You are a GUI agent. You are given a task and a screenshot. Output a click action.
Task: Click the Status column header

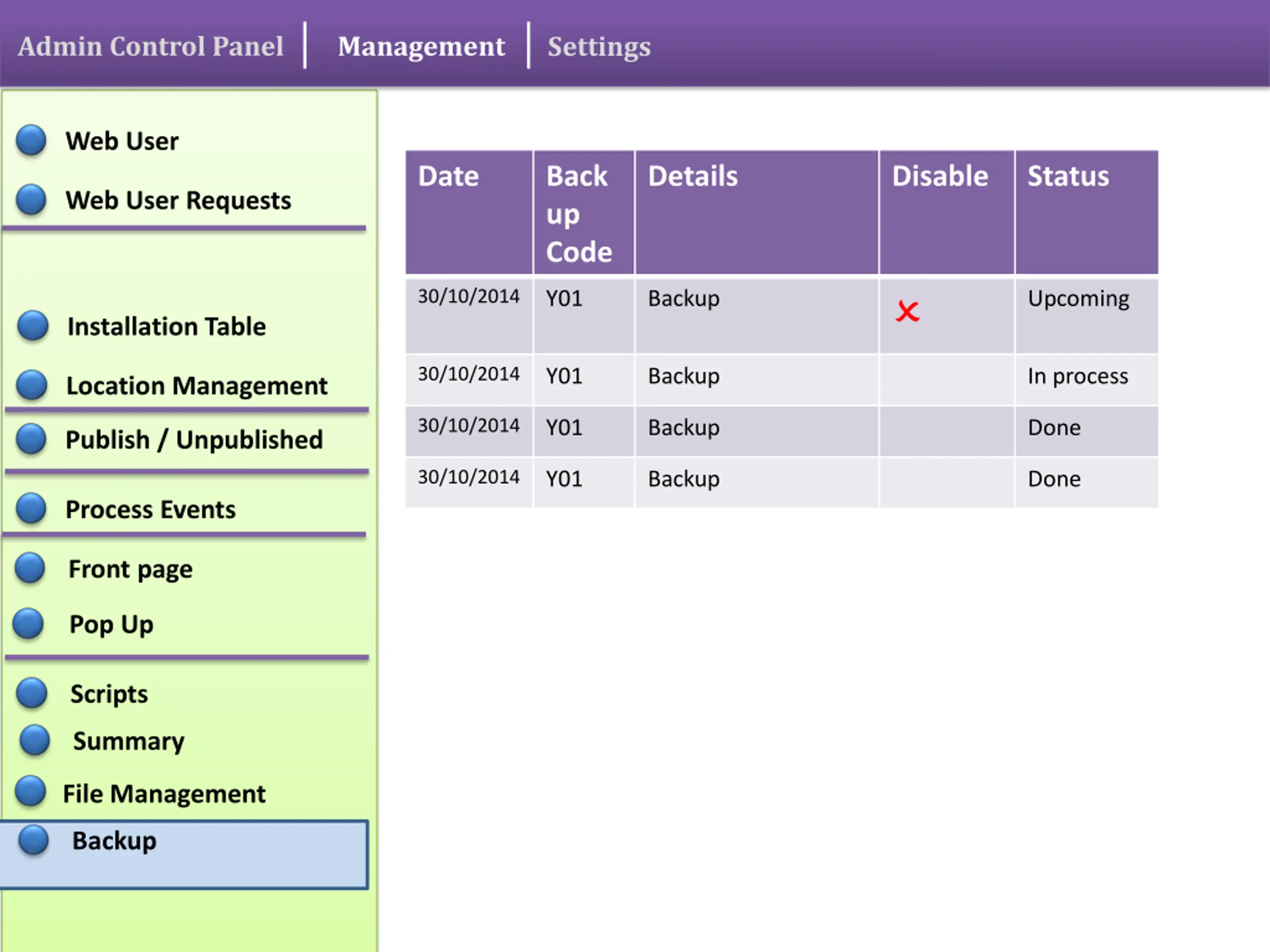[x=1068, y=176]
